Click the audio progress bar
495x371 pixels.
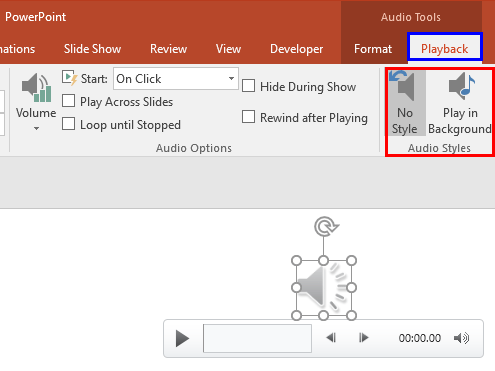(x=257, y=338)
